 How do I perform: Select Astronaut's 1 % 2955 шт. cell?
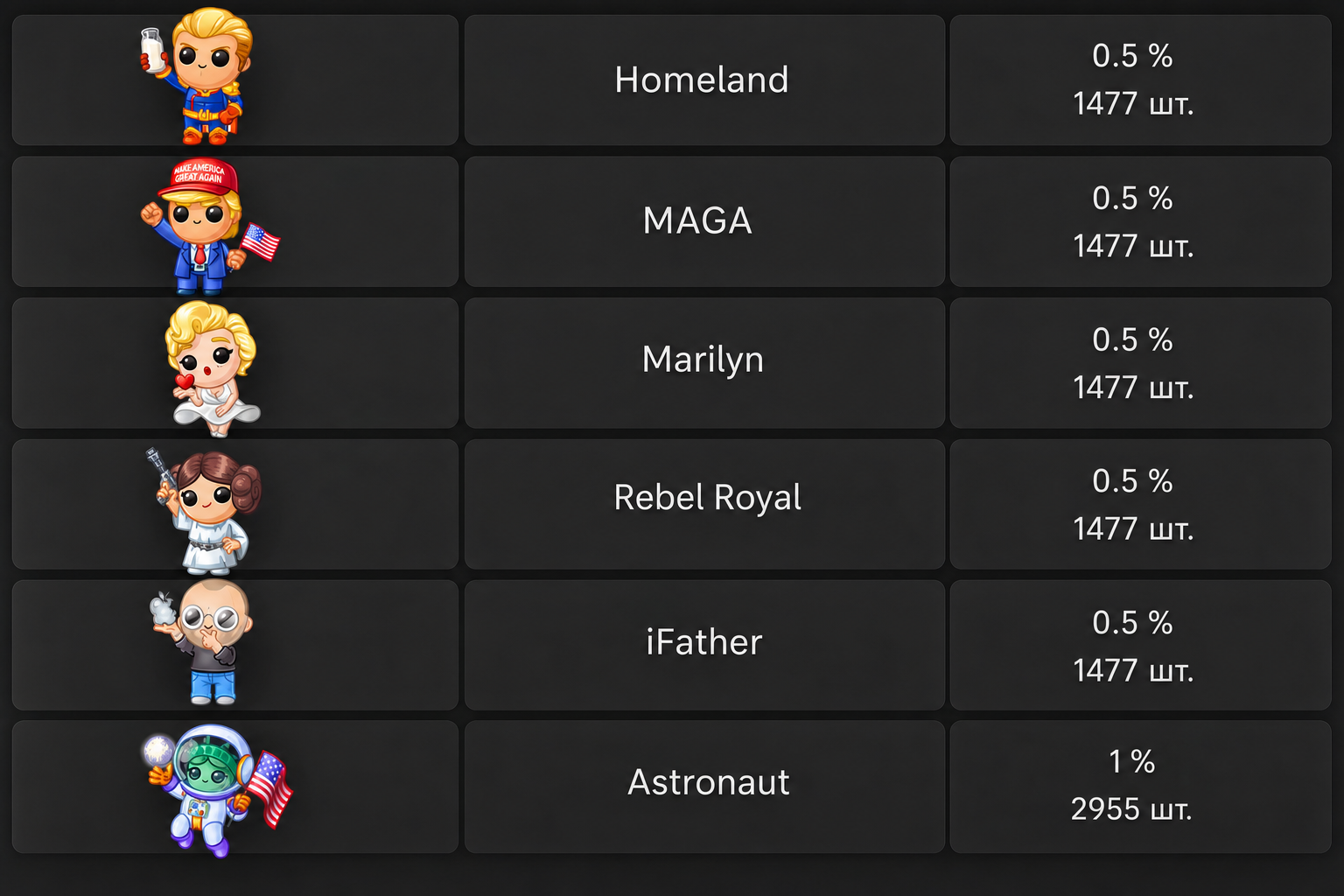click(1140, 787)
